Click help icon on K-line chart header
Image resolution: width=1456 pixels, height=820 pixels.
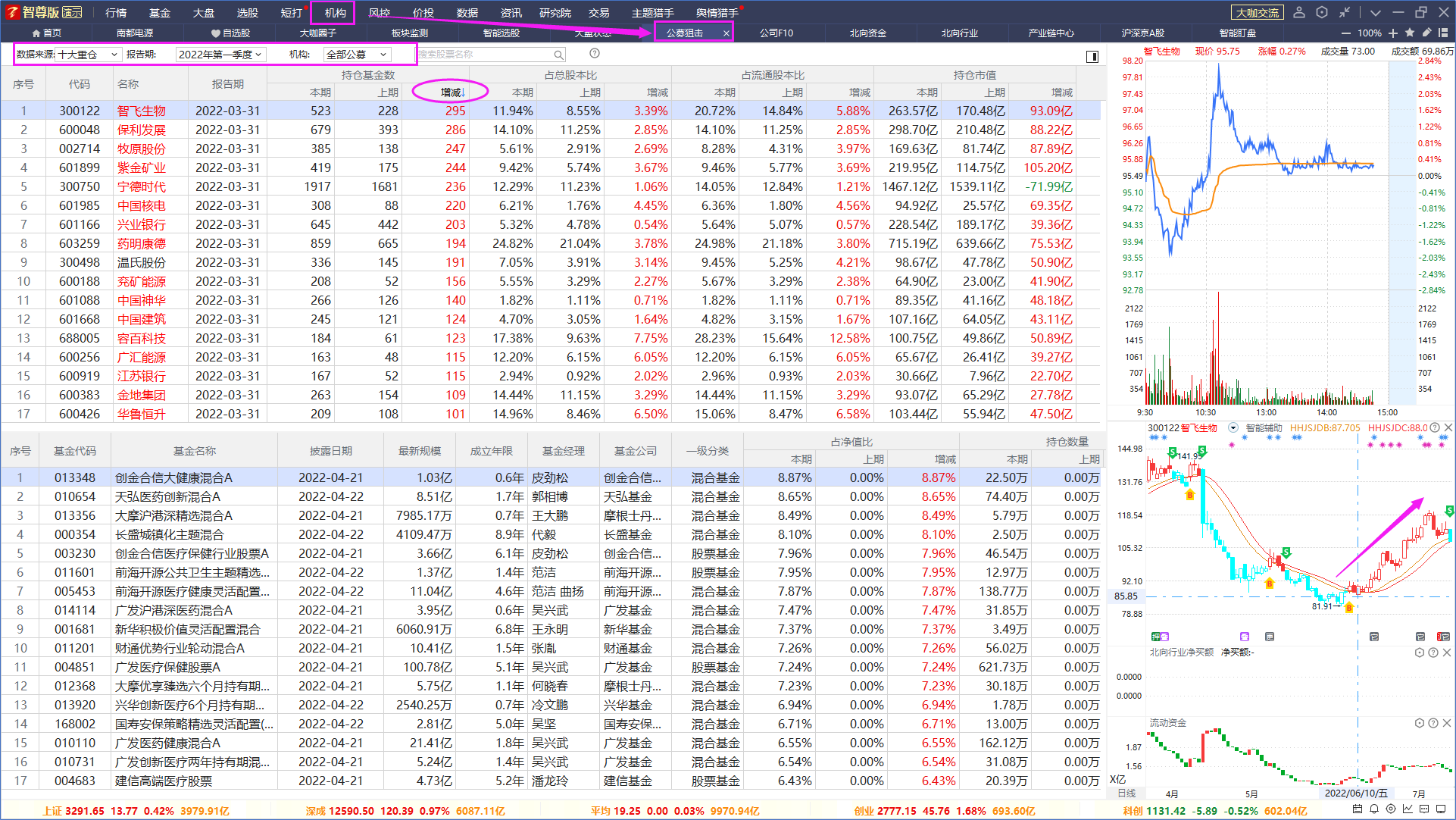pyautogui.click(x=1435, y=427)
